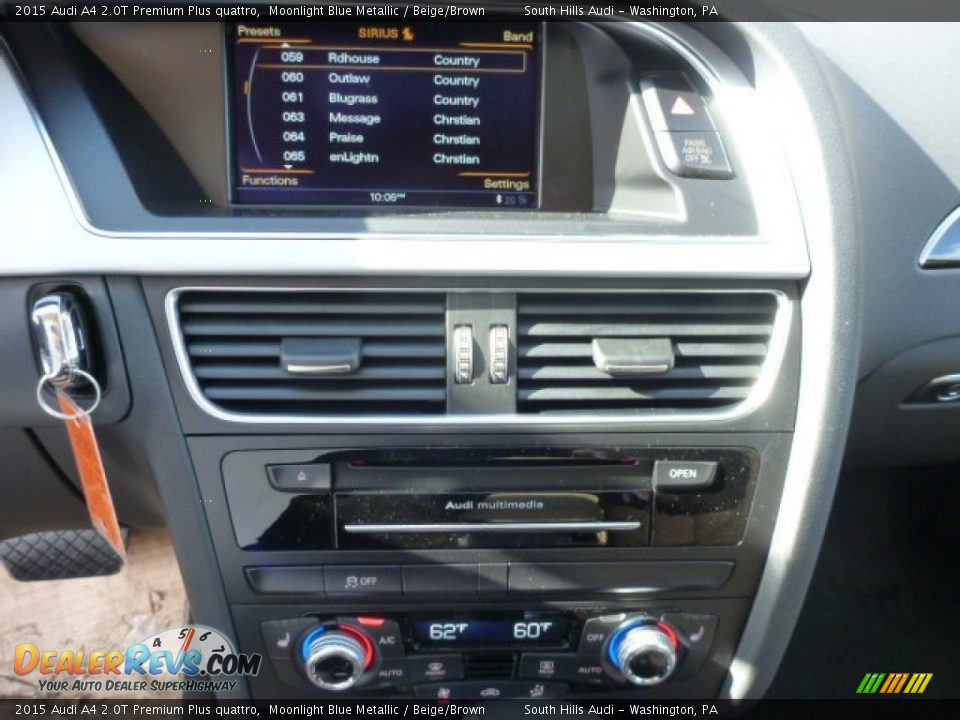960x720 pixels.
Task: Toggle driver side AUTO climate mode
Action: point(390,671)
